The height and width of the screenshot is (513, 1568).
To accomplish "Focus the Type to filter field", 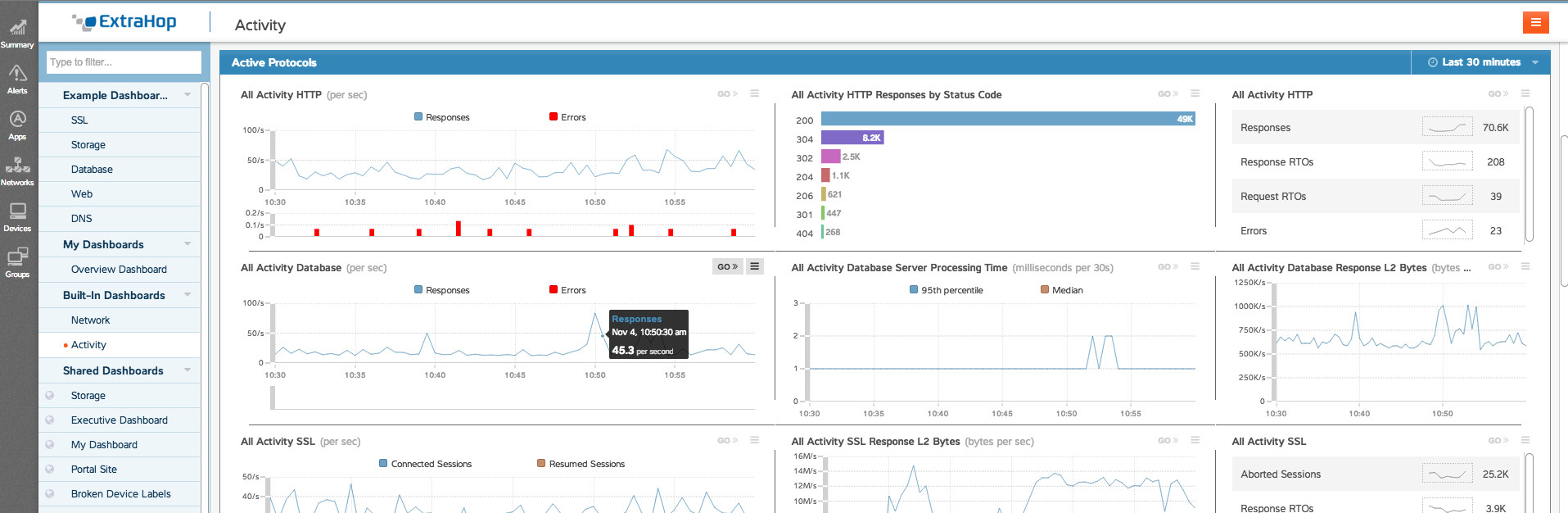I will 124,62.
